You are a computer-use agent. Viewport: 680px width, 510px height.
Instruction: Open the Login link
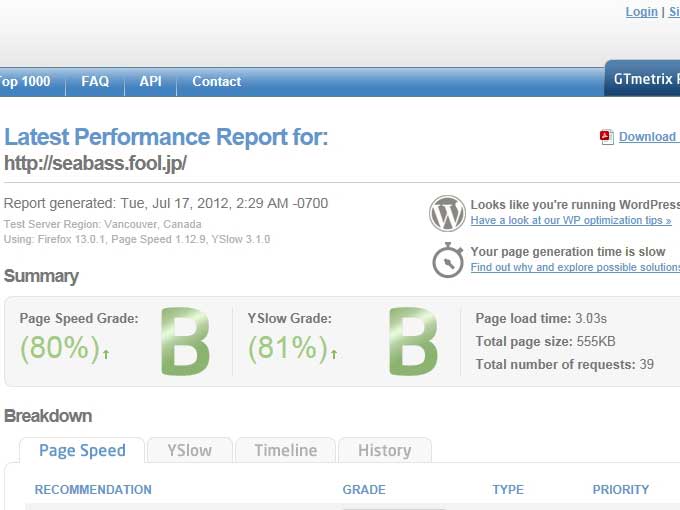tap(641, 12)
